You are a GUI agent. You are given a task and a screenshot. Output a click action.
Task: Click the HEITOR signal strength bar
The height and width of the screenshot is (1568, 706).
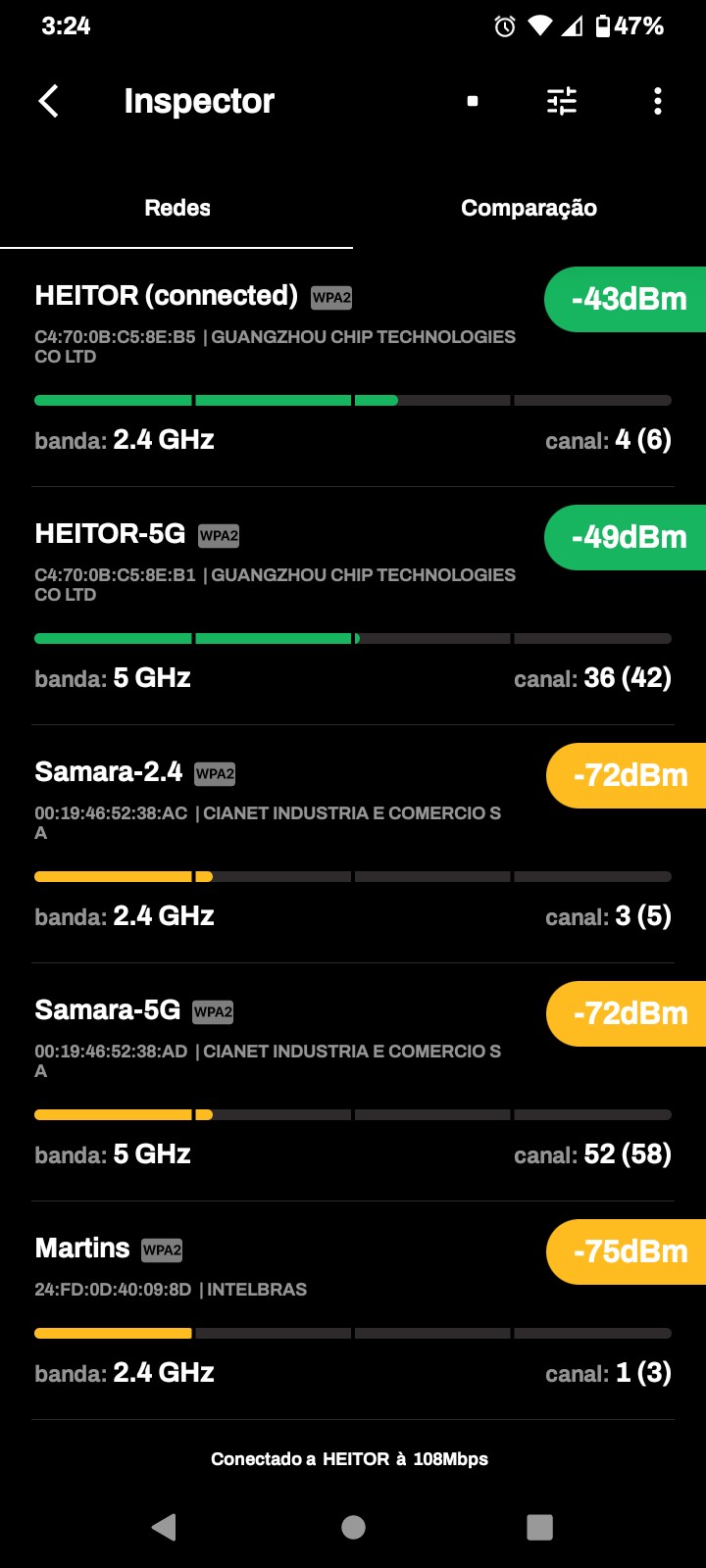coord(353,400)
